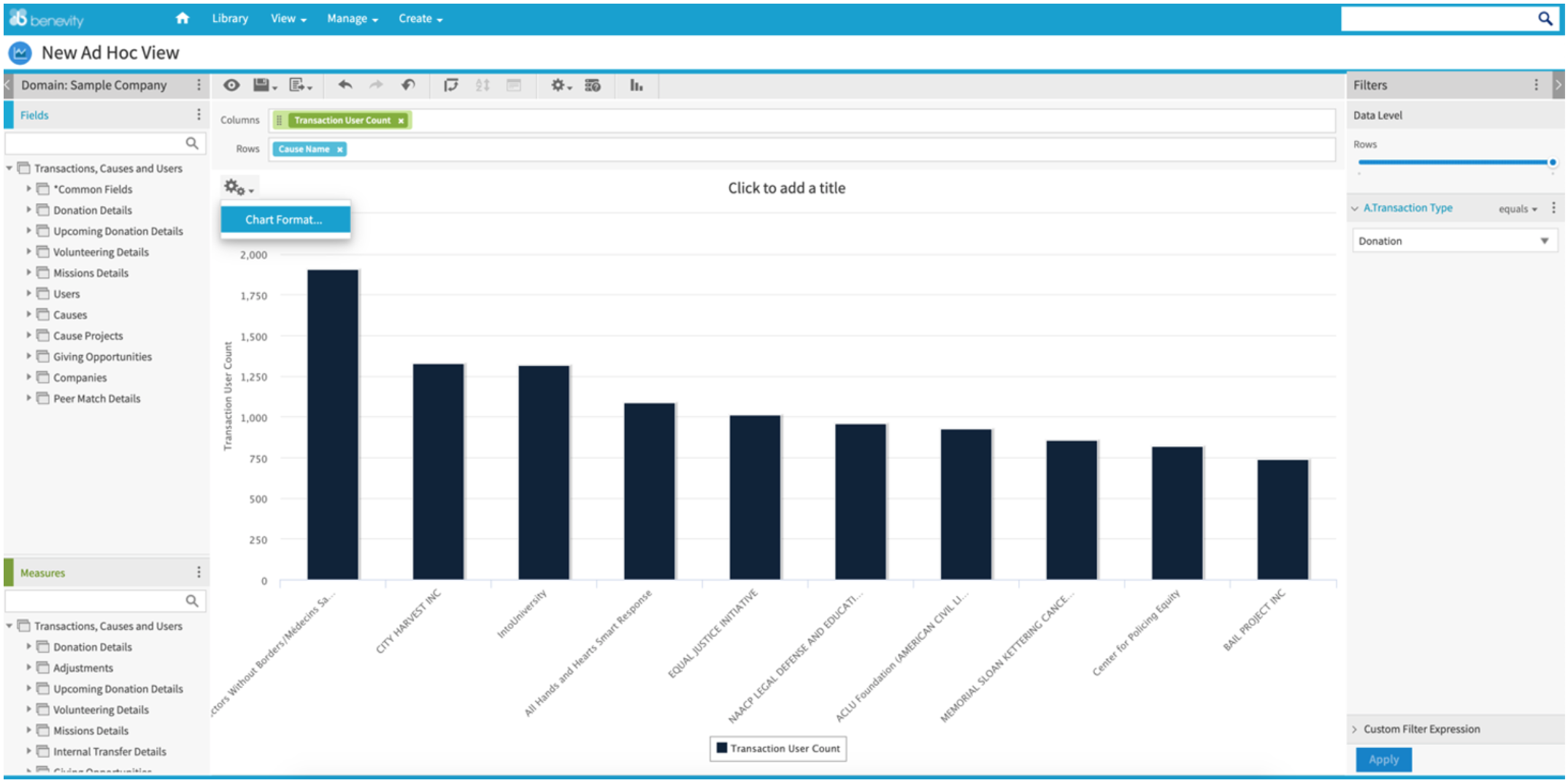Click the CITY HARVEST INC bar
Image resolution: width=1568 pixels, height=783 pixels.
click(x=438, y=472)
